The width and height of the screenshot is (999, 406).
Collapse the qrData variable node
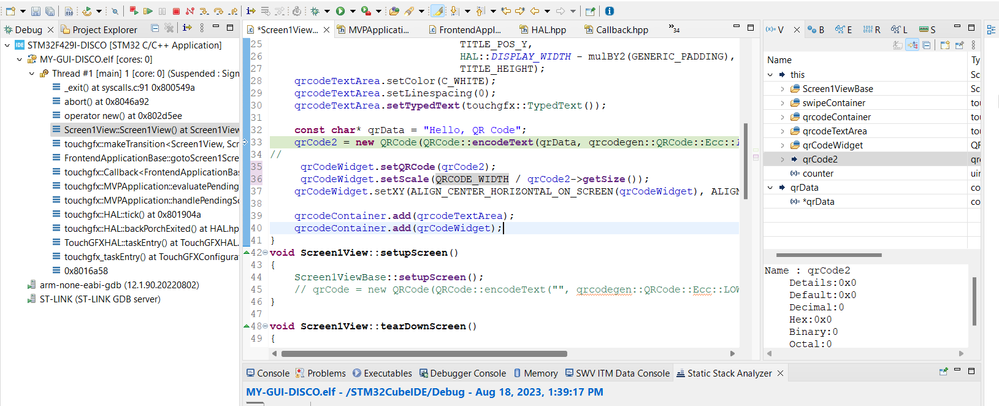[x=770, y=187]
